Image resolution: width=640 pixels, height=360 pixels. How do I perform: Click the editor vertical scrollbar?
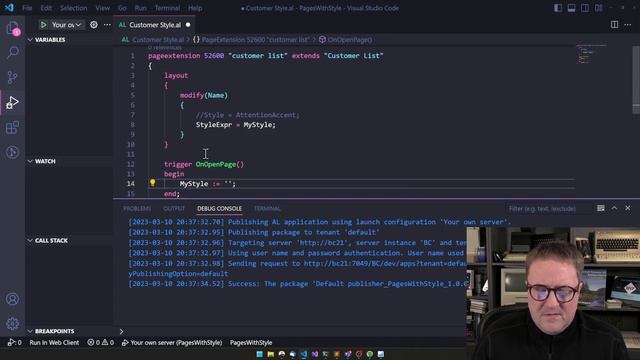point(636,80)
